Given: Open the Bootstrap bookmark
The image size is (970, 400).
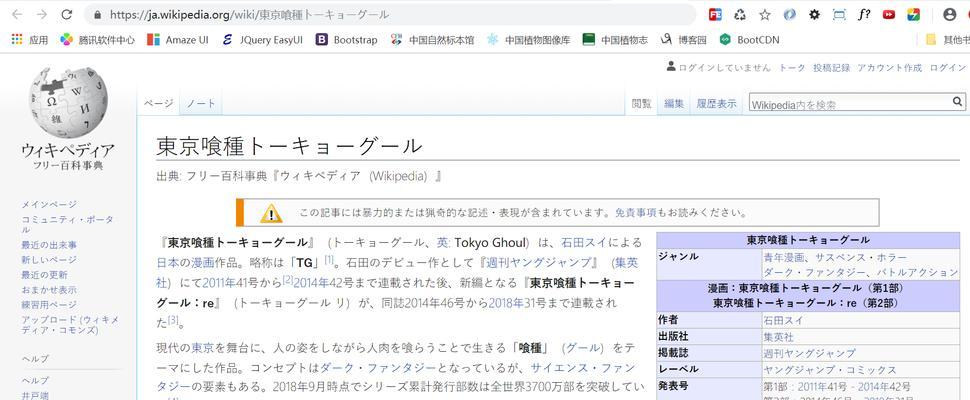Looking at the screenshot, I should [x=346, y=40].
